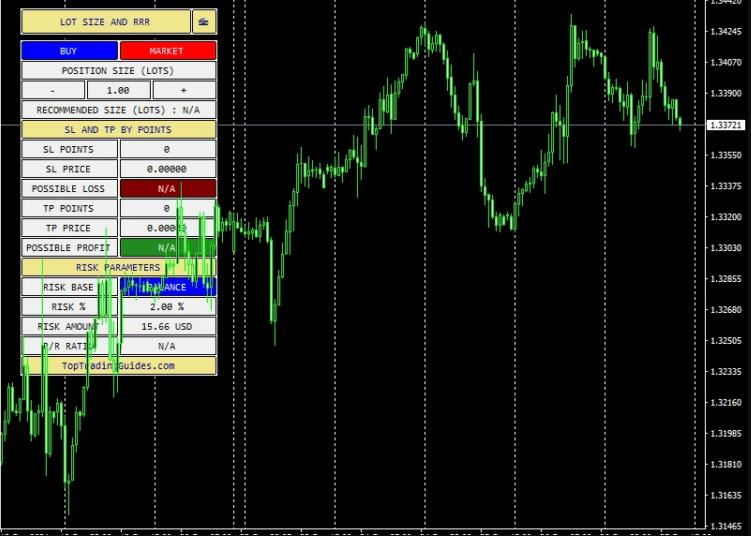Click the SL PRICE value field
Screen dimensions: 751x536
click(x=168, y=169)
